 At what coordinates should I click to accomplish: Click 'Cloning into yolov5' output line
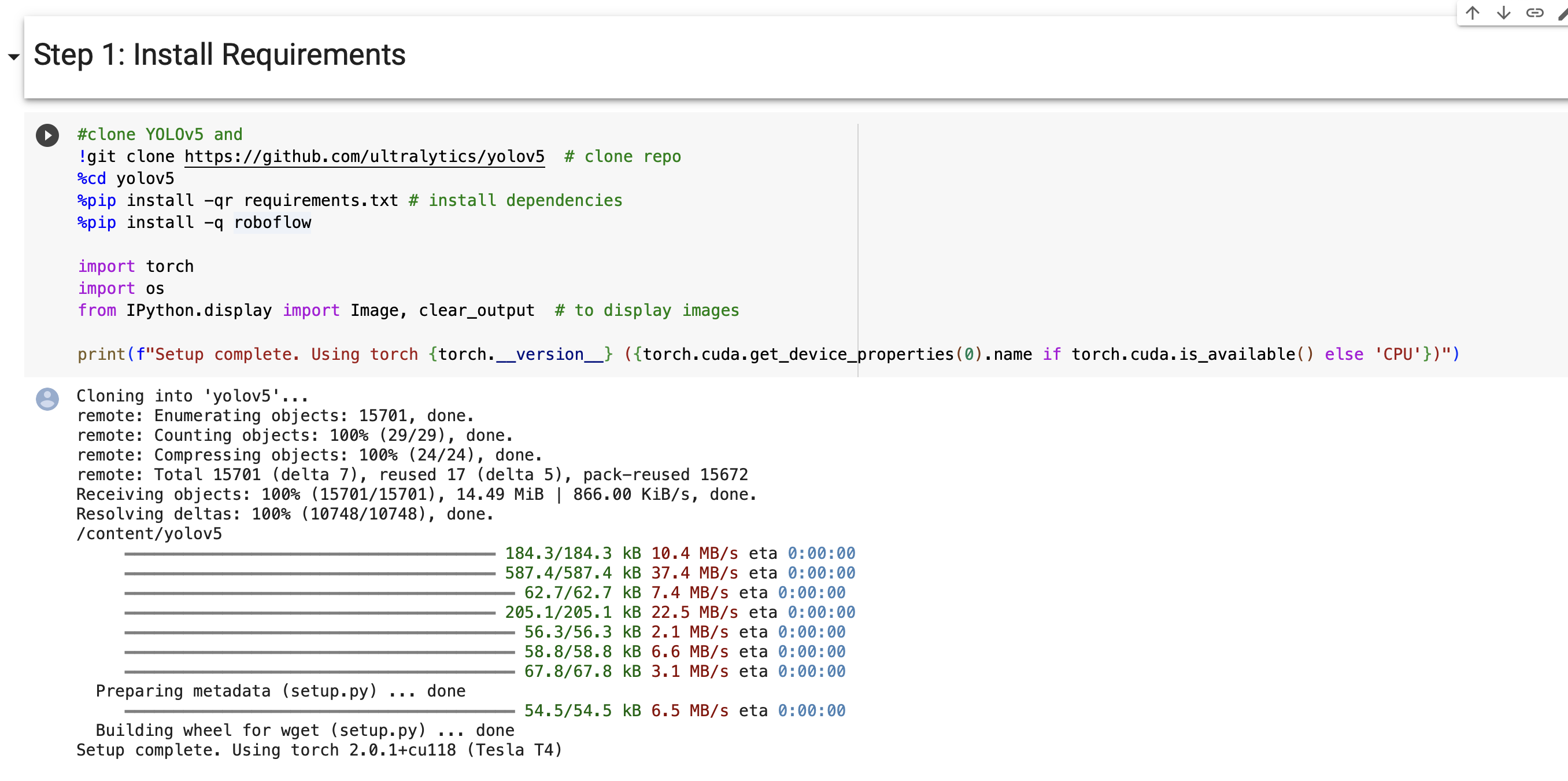(x=193, y=396)
